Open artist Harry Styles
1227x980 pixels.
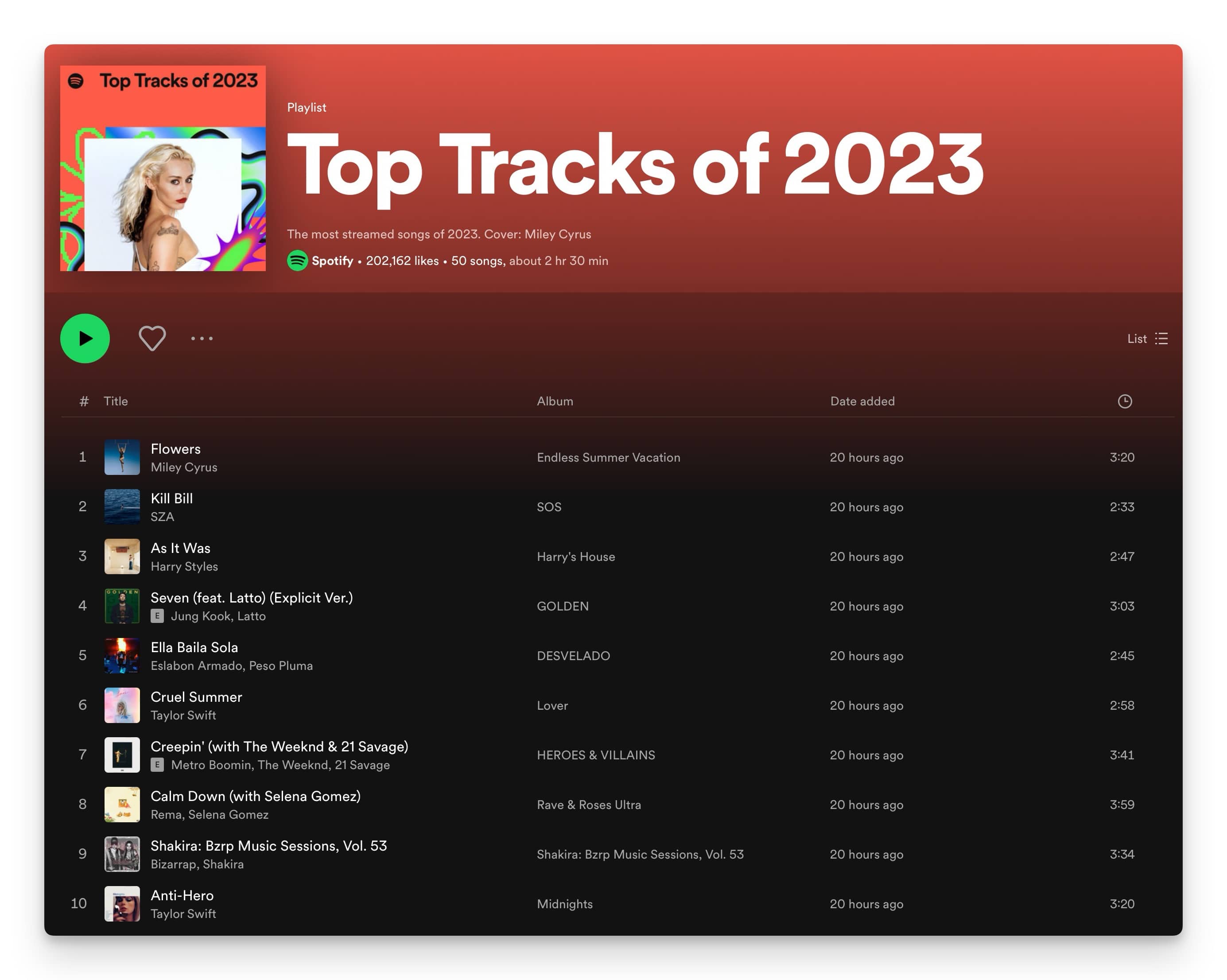point(184,566)
